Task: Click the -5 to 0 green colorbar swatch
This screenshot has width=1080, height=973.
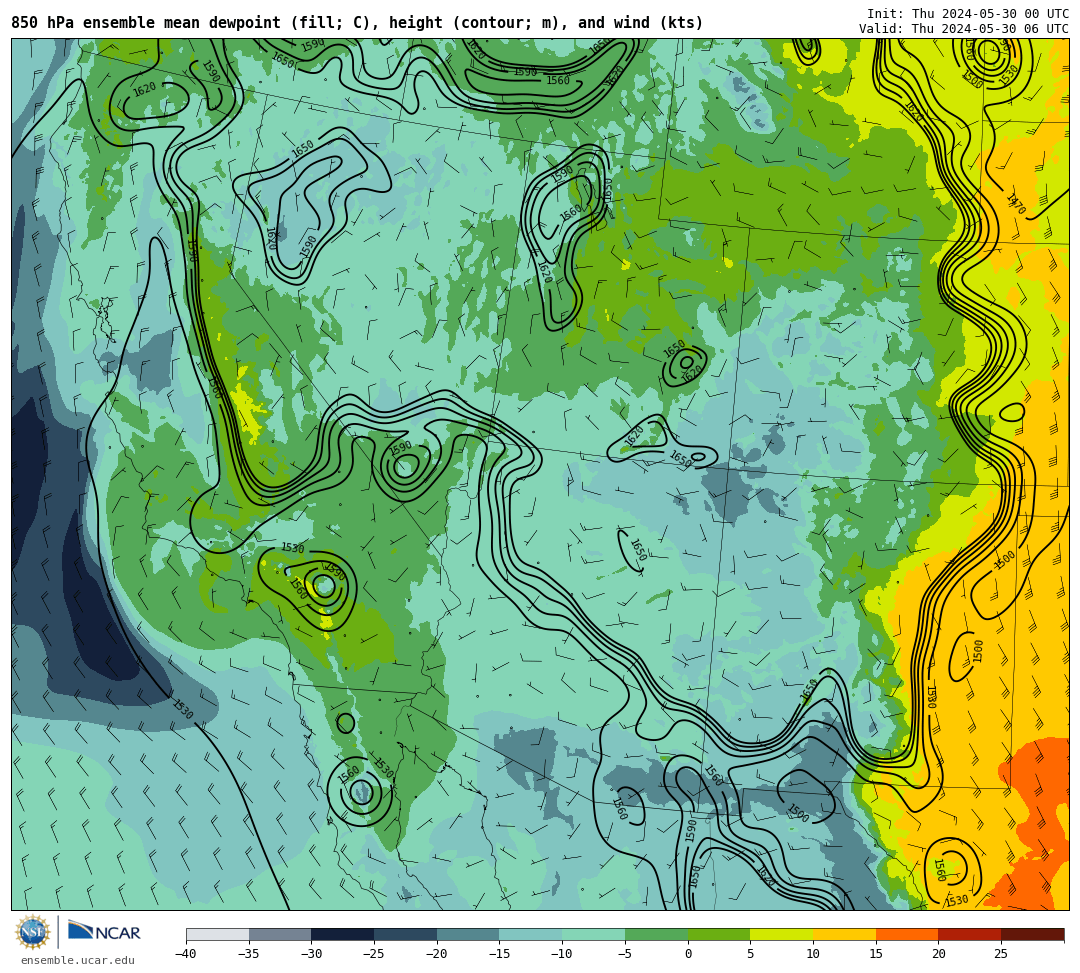Action: click(656, 934)
